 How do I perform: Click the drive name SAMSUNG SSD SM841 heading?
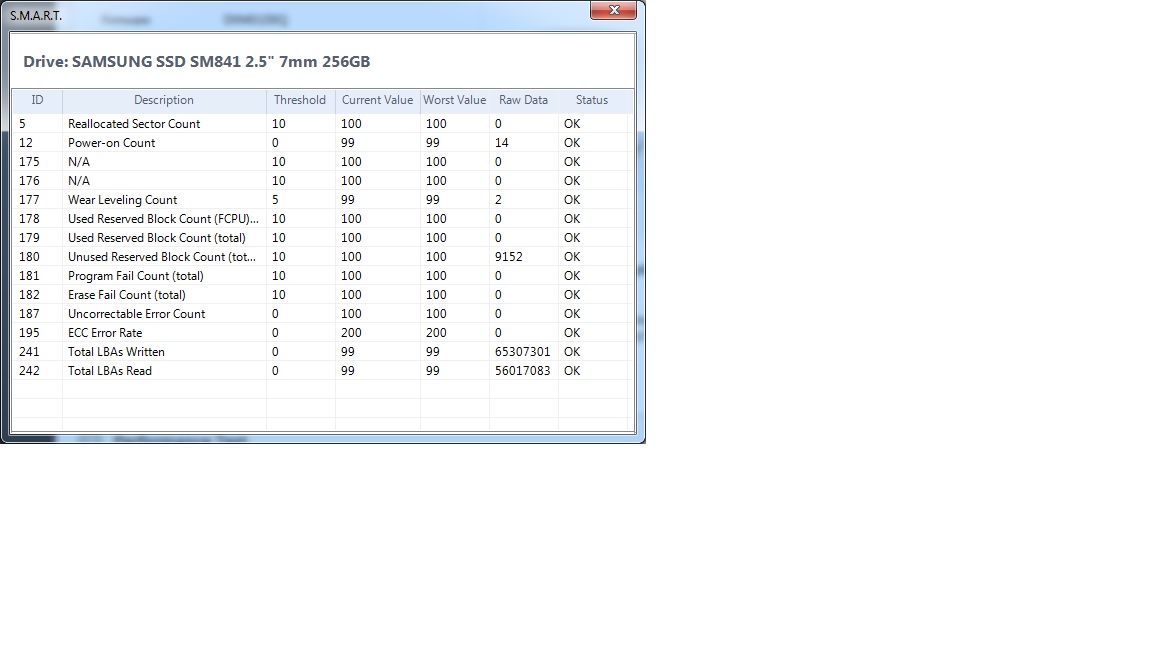[x=197, y=62]
